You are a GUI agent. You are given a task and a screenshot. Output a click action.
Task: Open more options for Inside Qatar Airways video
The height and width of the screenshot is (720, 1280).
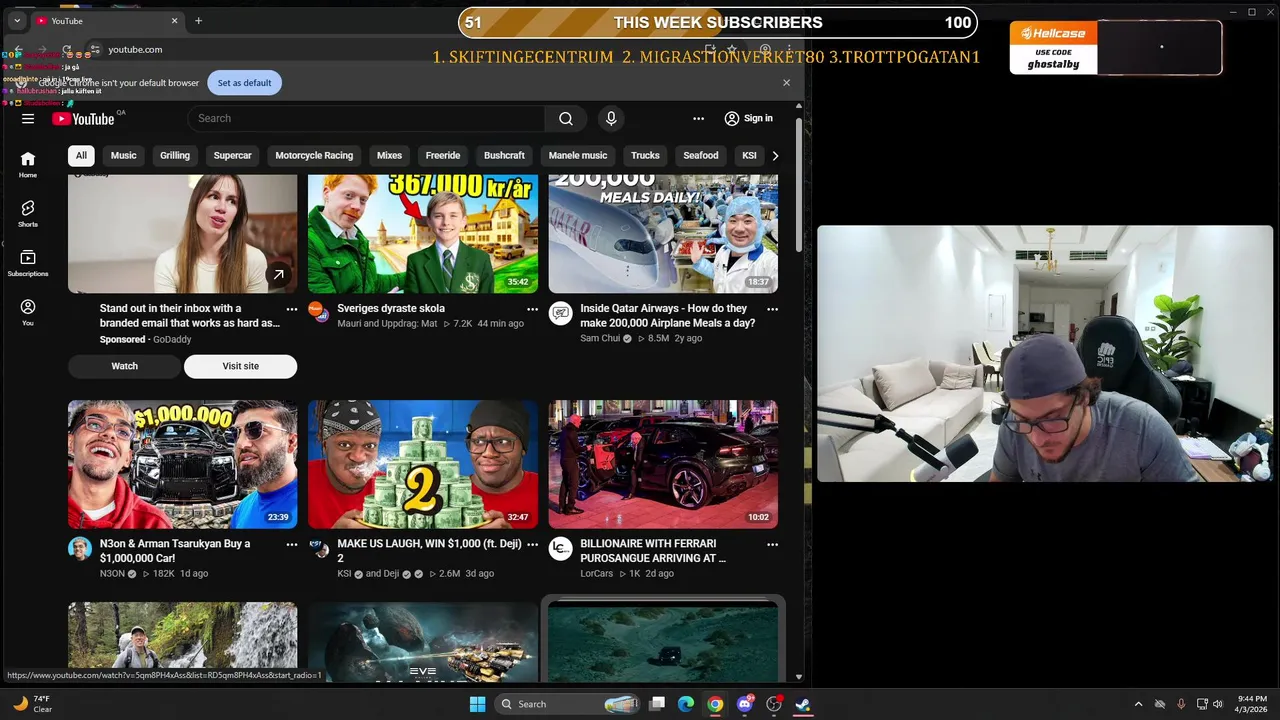click(x=772, y=309)
